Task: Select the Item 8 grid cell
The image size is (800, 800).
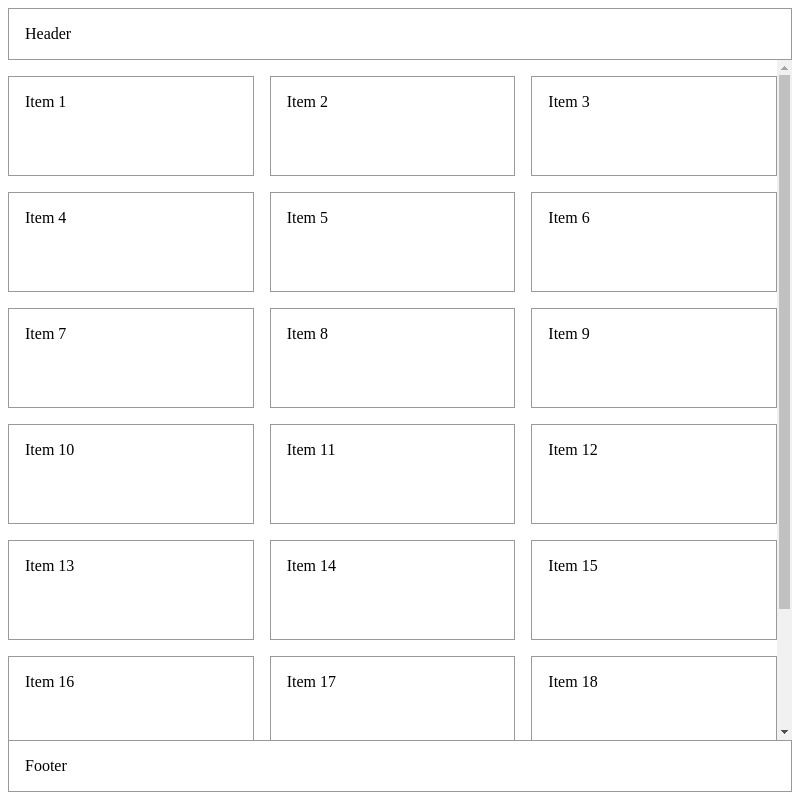Action: coord(392,358)
